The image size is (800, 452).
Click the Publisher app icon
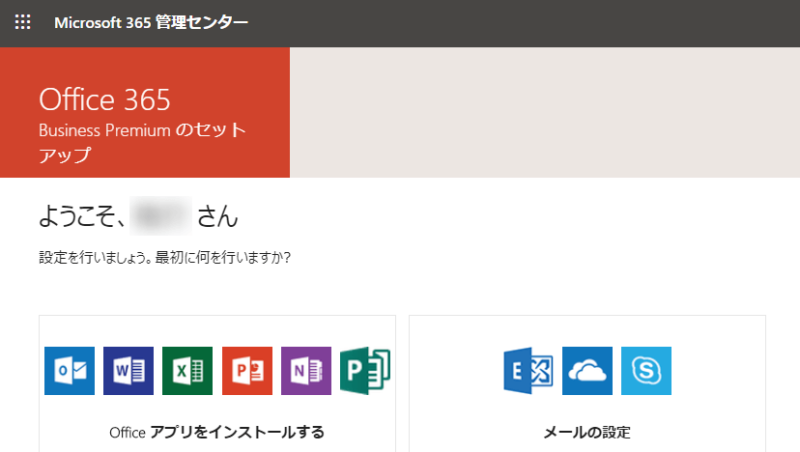point(365,371)
